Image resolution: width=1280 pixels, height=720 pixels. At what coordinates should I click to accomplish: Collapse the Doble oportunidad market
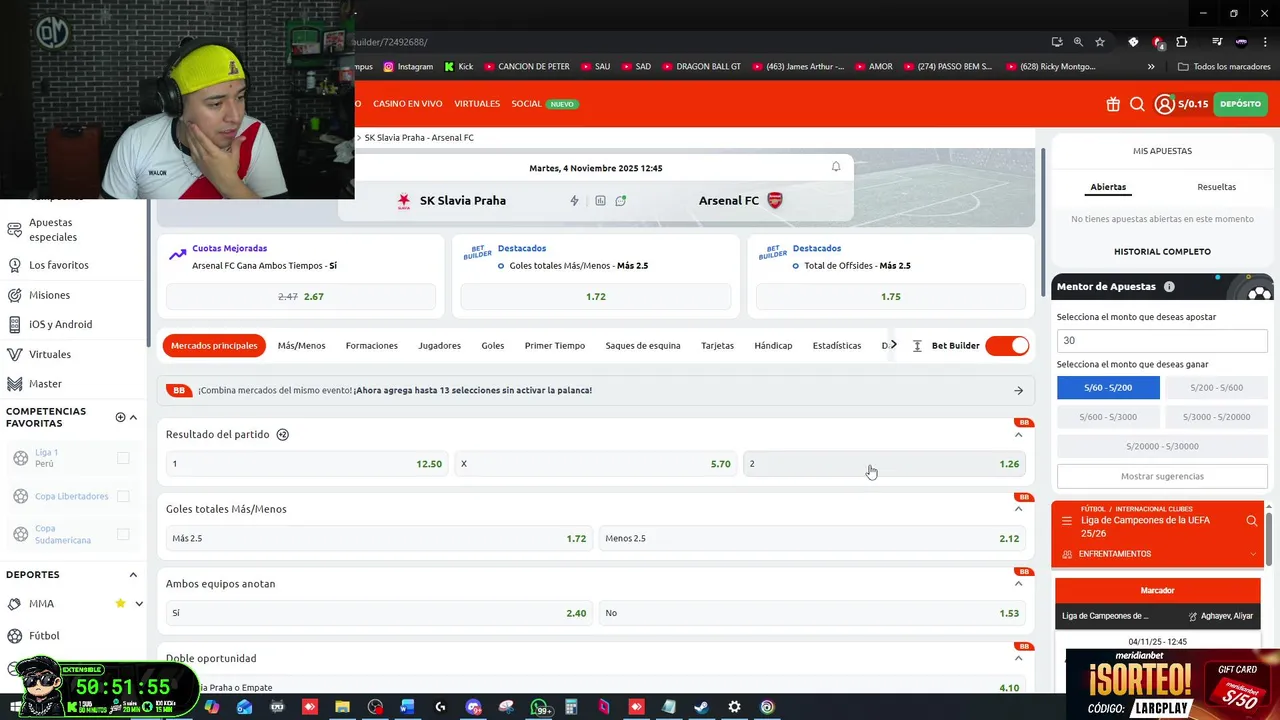tap(1018, 658)
